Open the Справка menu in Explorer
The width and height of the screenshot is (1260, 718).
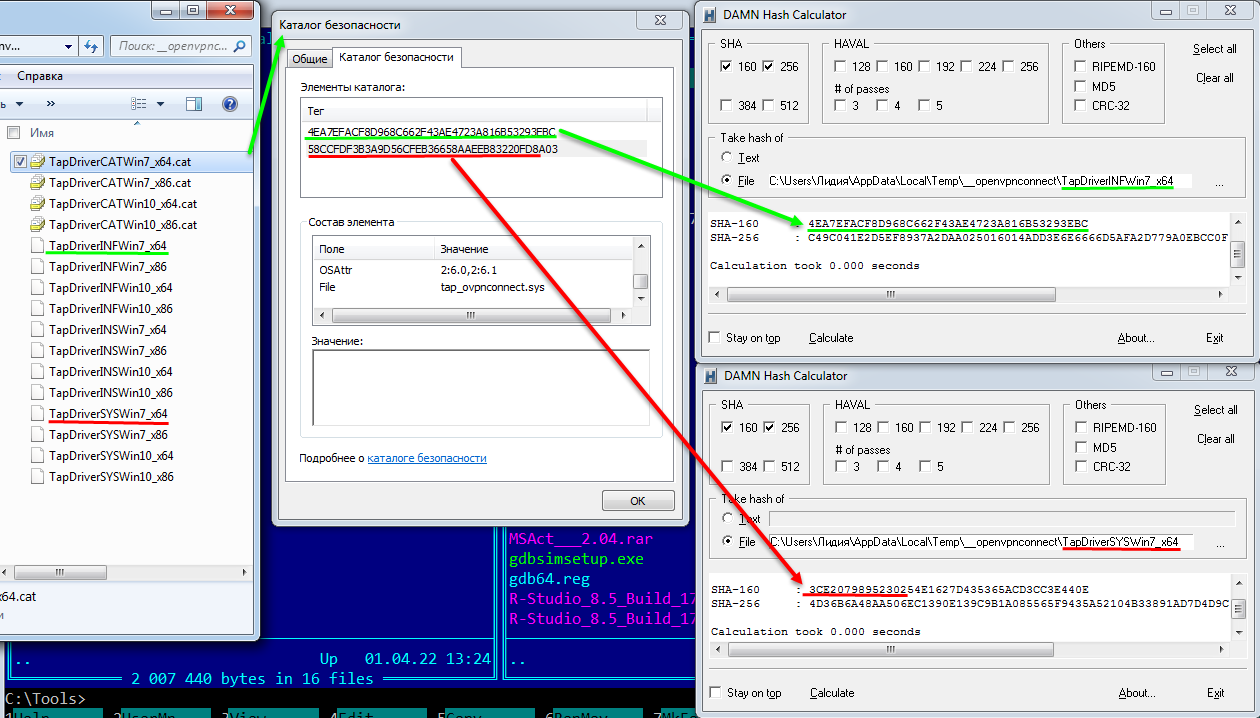click(40, 76)
